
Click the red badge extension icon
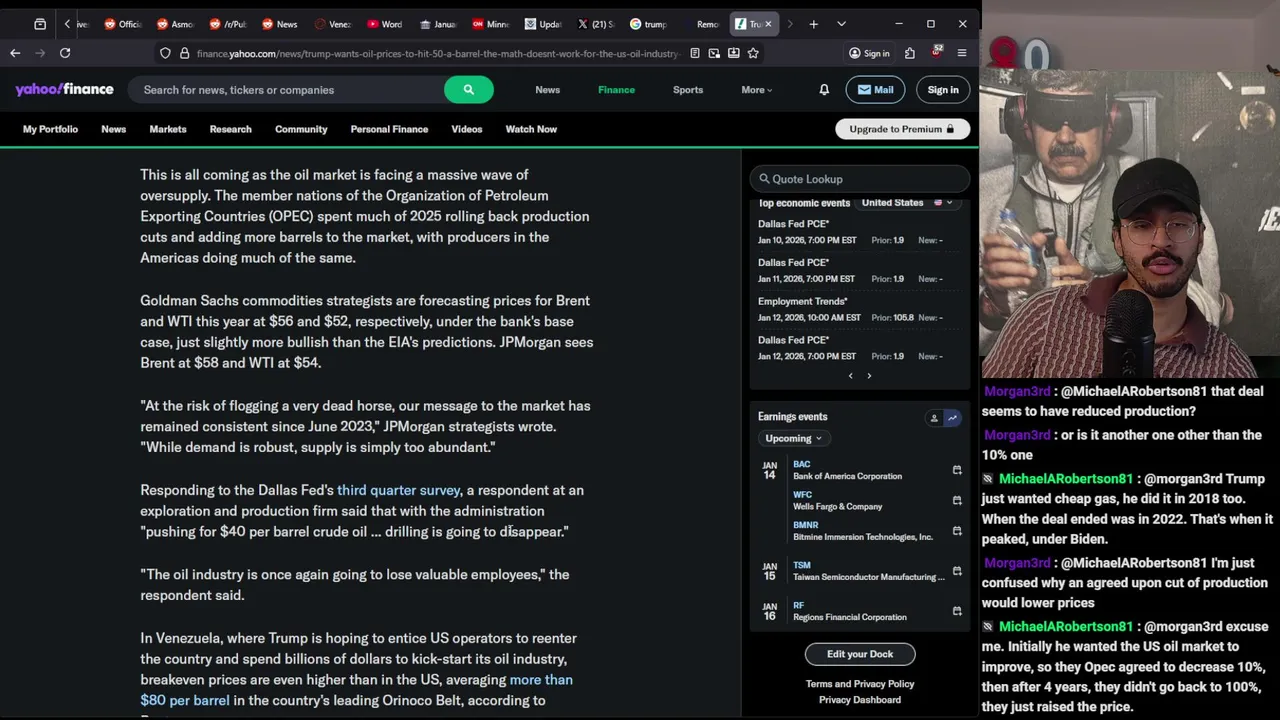coord(937,52)
